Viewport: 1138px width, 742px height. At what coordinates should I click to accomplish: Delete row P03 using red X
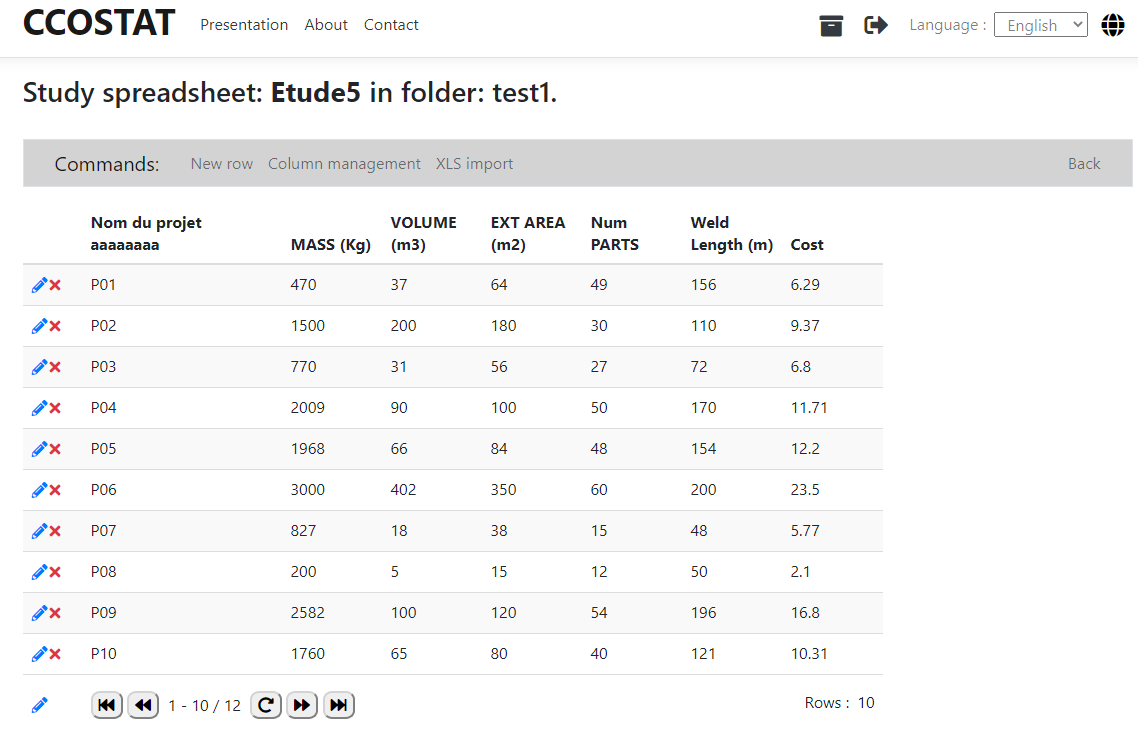pyautogui.click(x=56, y=367)
